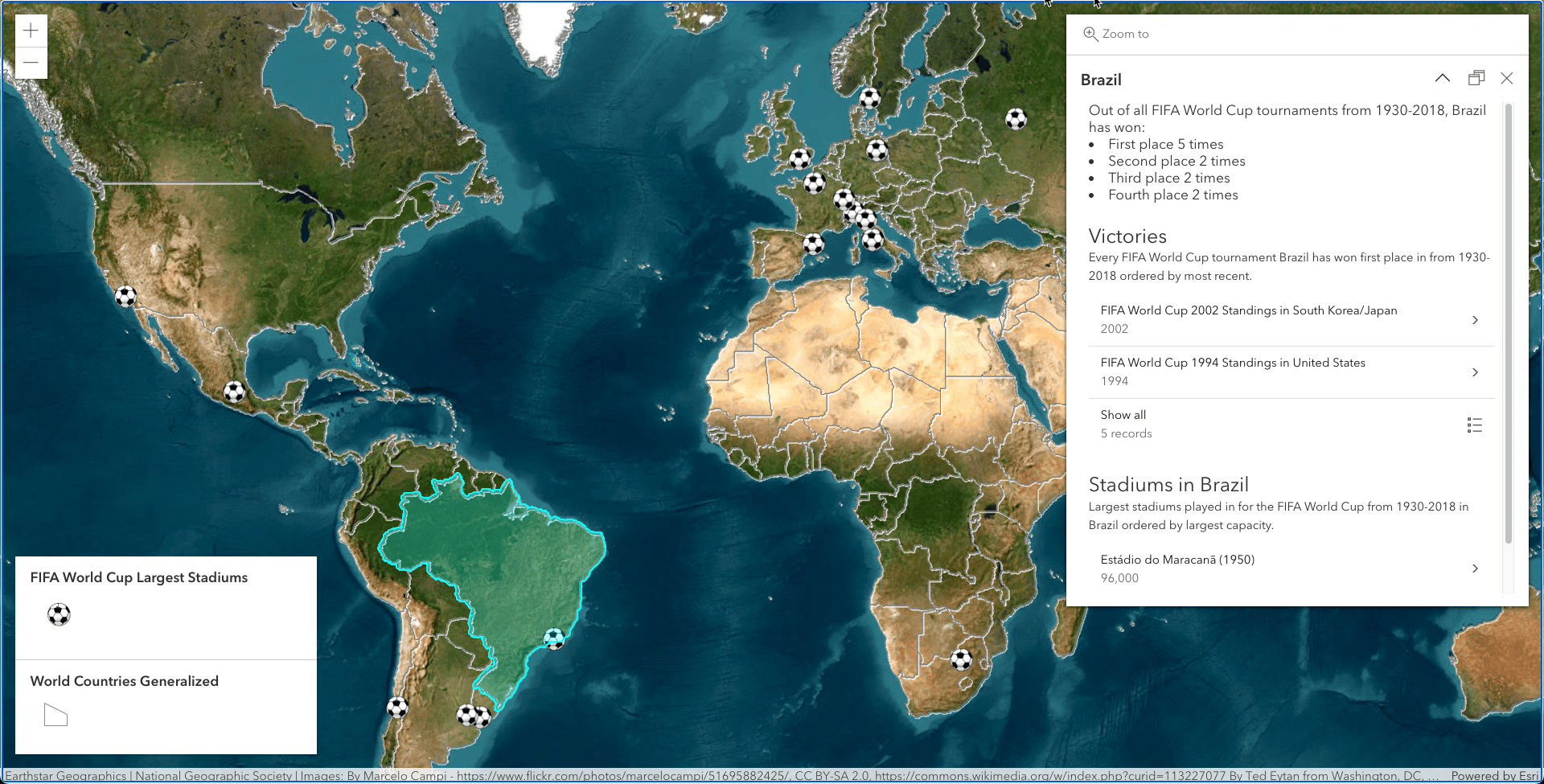Screen dimensions: 1544x784
Task: Select the soccer ball marker in Chile
Action: (397, 708)
